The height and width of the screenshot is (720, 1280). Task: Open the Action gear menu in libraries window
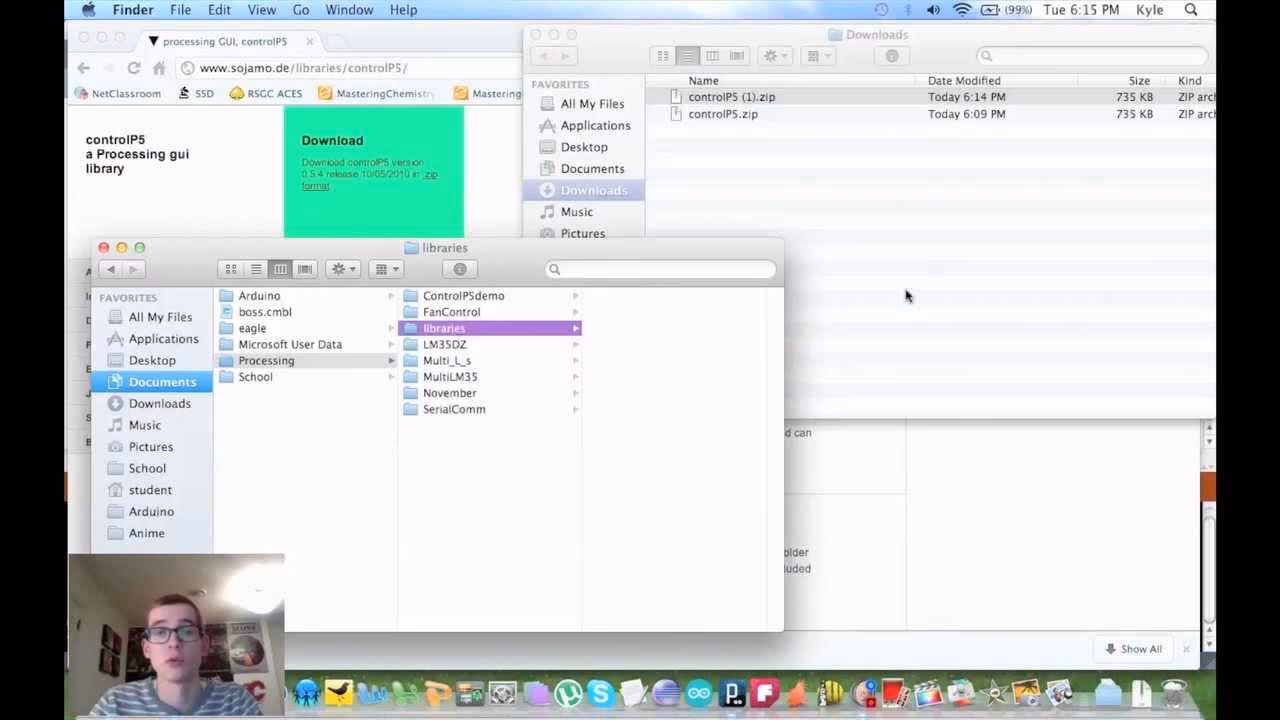point(342,268)
